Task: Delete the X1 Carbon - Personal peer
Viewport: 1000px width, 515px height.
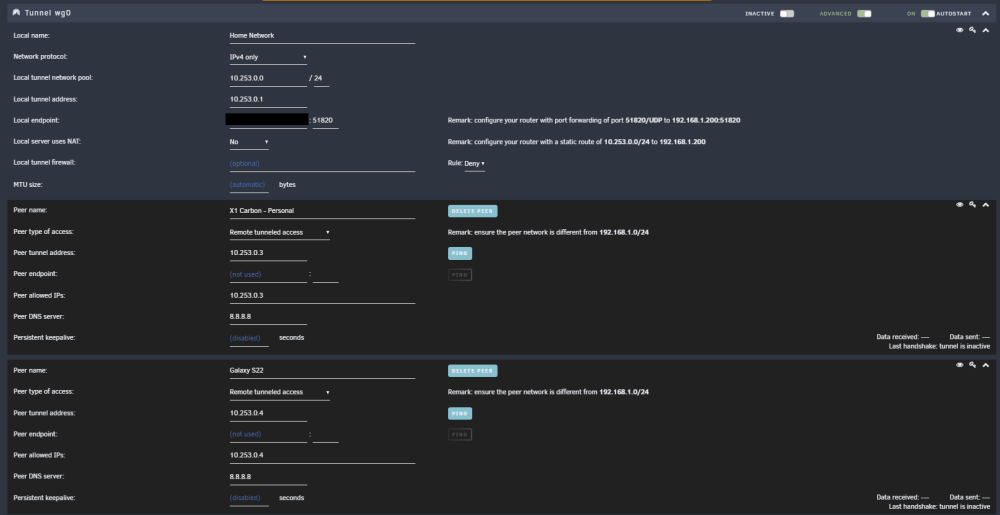Action: (x=473, y=211)
